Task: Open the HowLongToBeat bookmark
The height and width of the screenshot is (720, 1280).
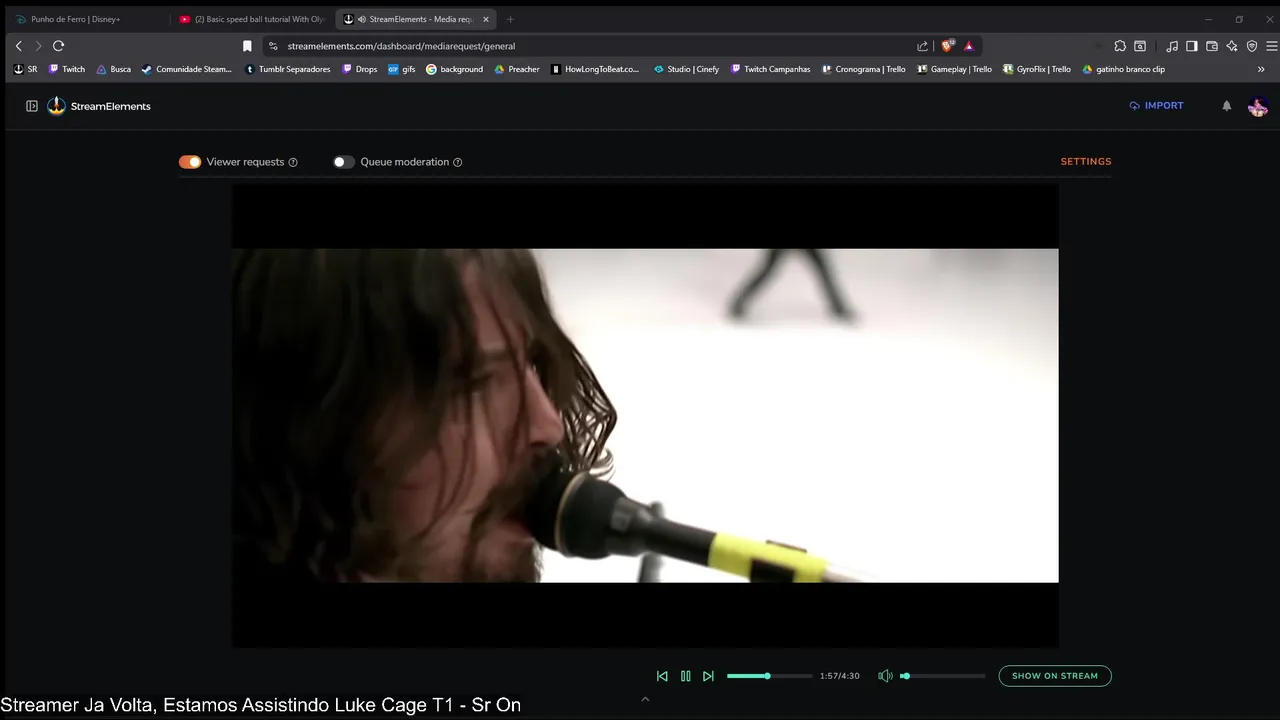Action: tap(595, 69)
